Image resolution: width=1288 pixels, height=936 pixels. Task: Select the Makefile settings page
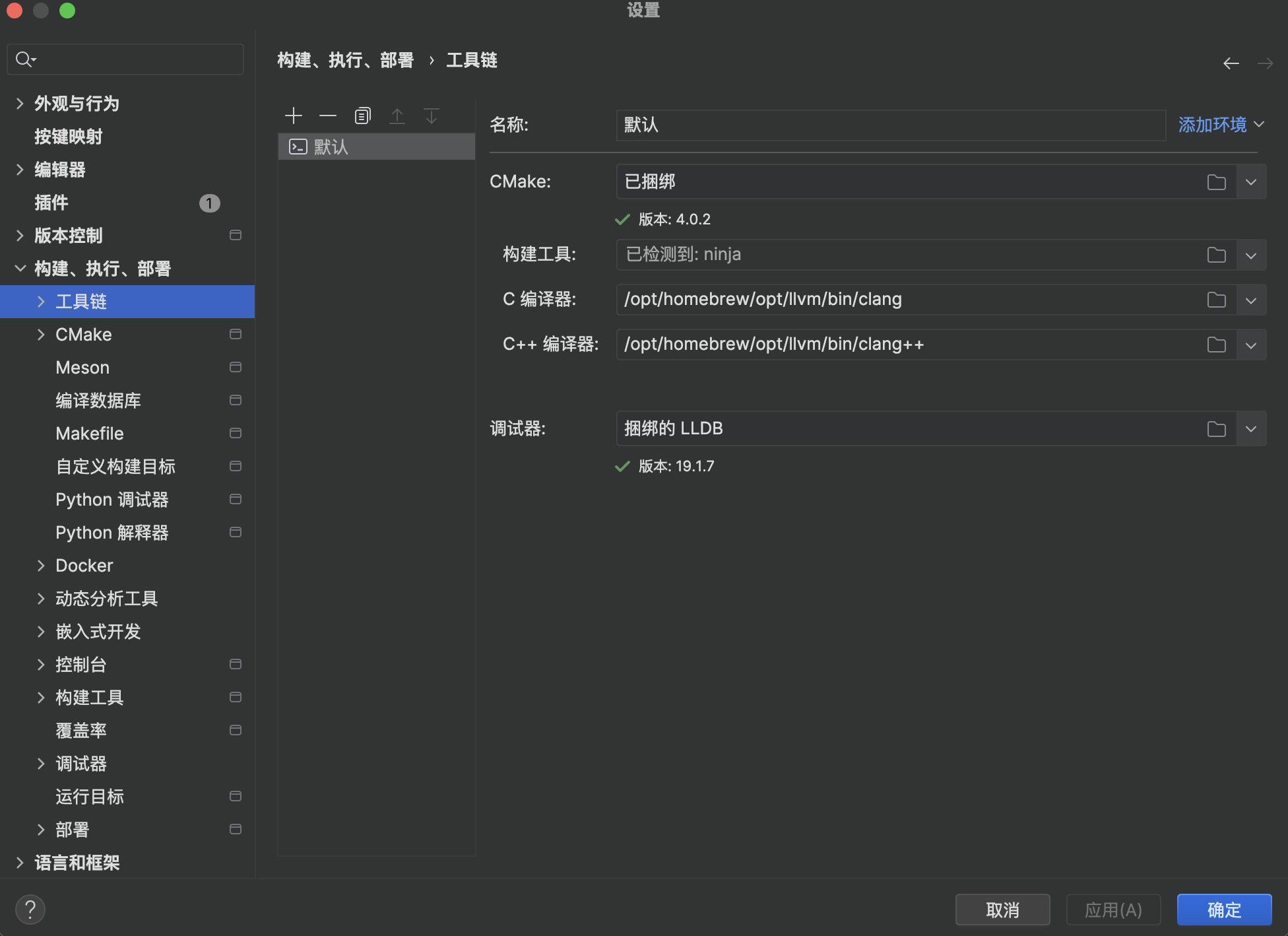[x=90, y=434]
